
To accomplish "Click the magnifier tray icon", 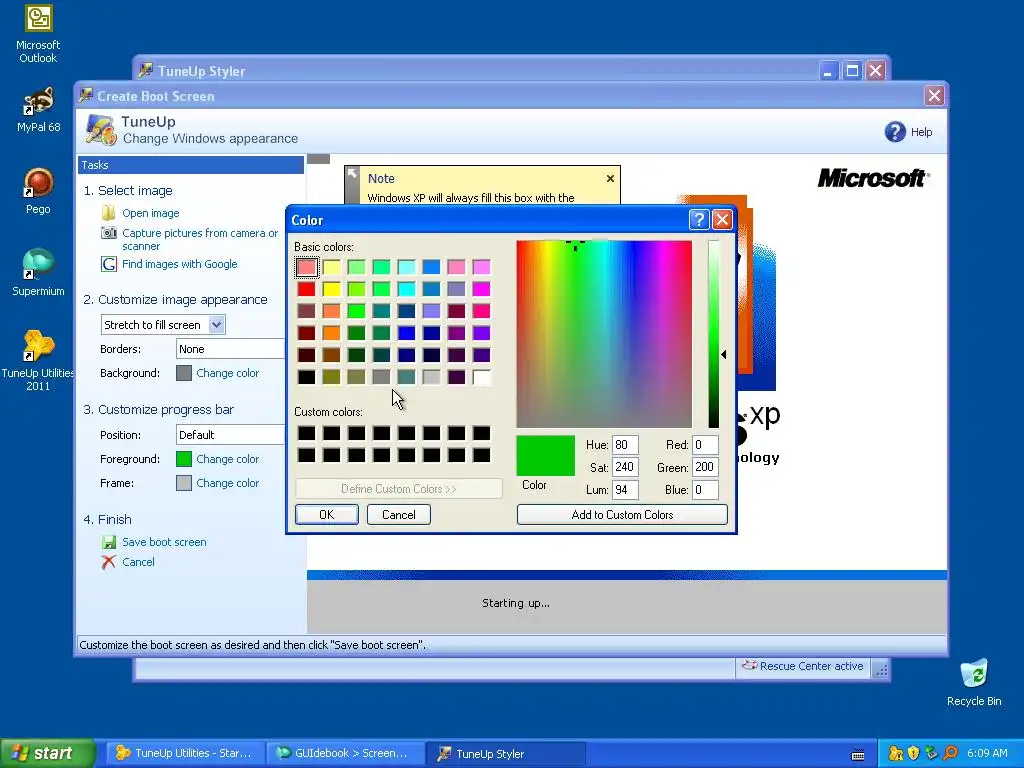I will pos(950,754).
